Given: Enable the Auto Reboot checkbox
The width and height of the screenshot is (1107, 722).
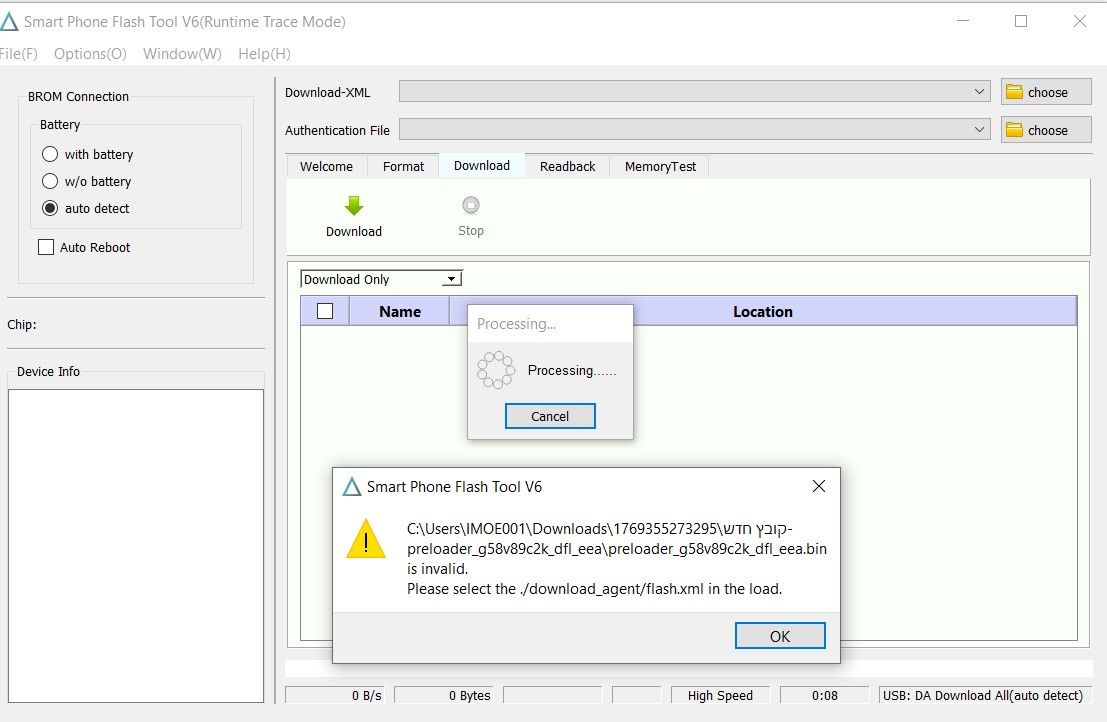Looking at the screenshot, I should [46, 247].
